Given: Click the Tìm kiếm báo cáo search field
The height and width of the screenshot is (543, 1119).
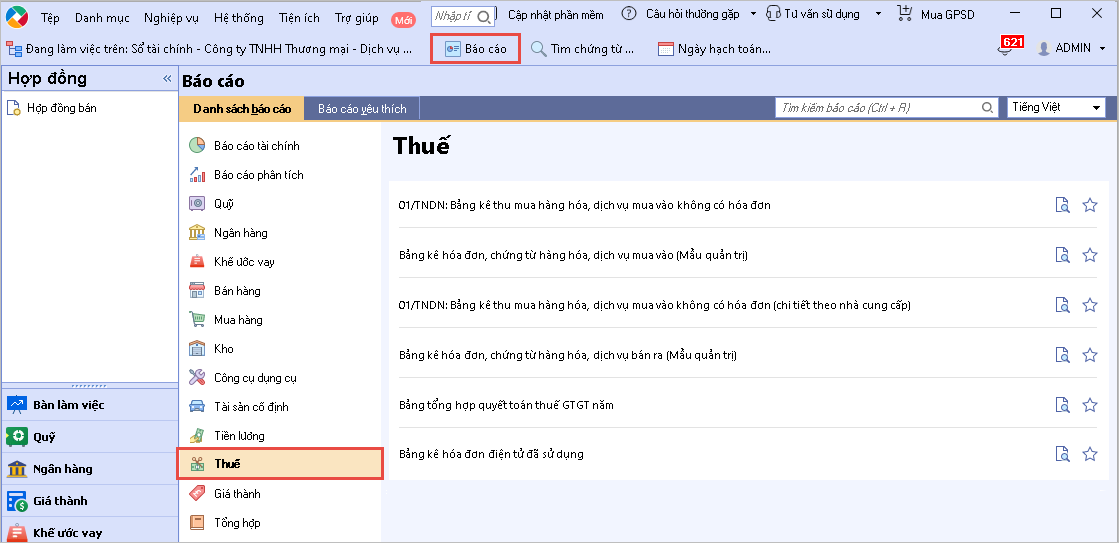Looking at the screenshot, I should tap(878, 108).
